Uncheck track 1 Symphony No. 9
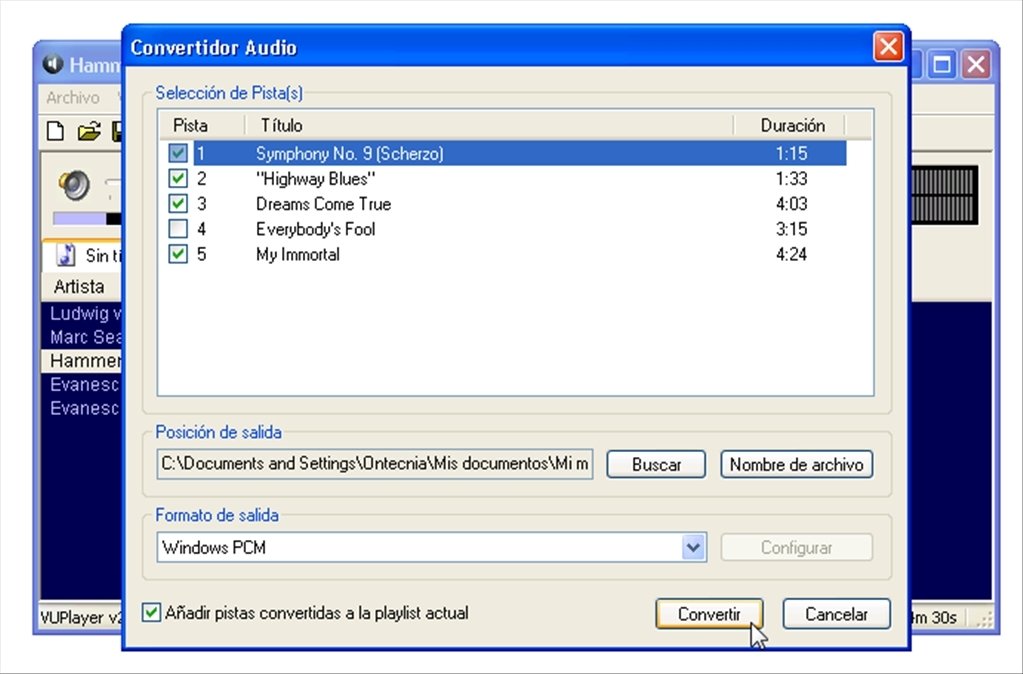The width and height of the screenshot is (1023, 674). point(178,153)
